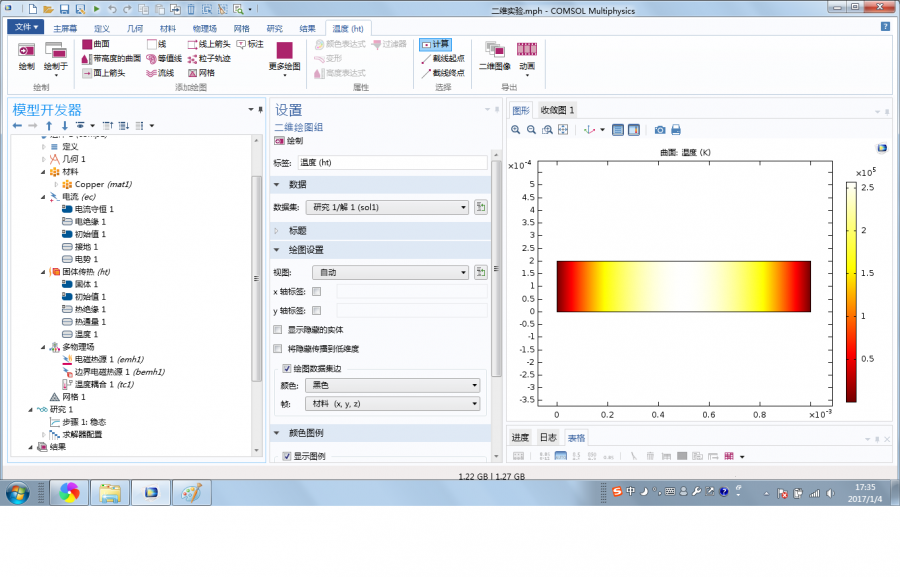Add a 曲面 surface plot
The image size is (900, 577).
pos(96,44)
